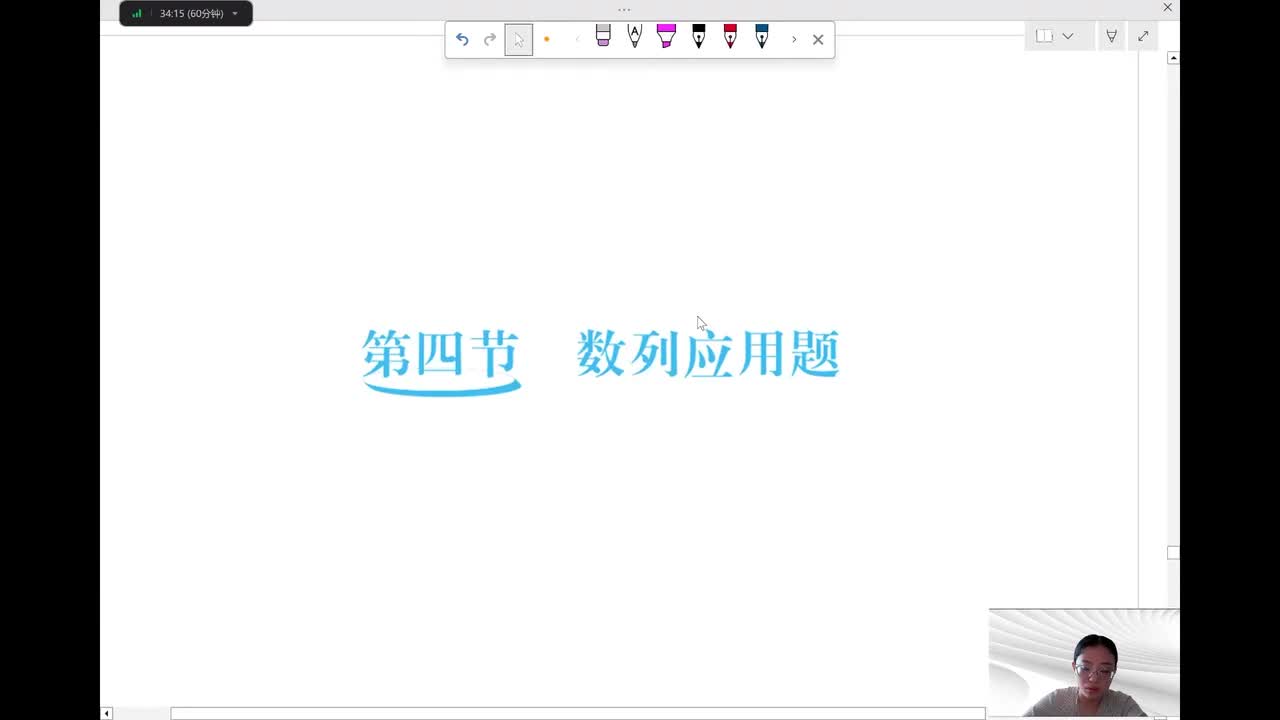
Task: Select the eraser tool
Action: (x=603, y=36)
